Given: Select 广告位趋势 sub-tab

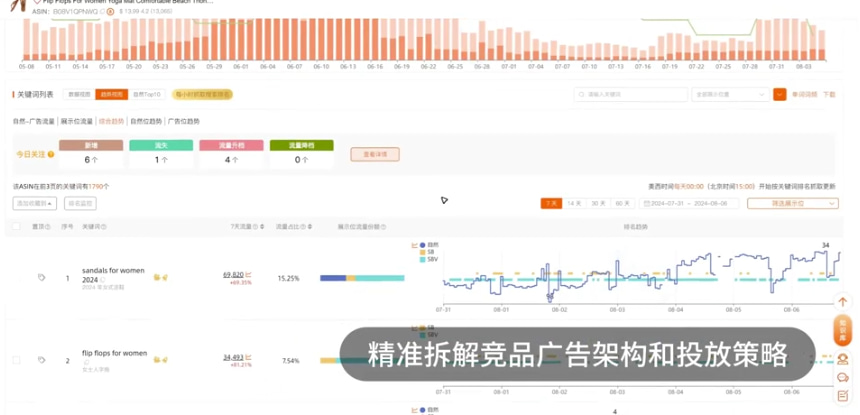Looking at the screenshot, I should [x=184, y=121].
